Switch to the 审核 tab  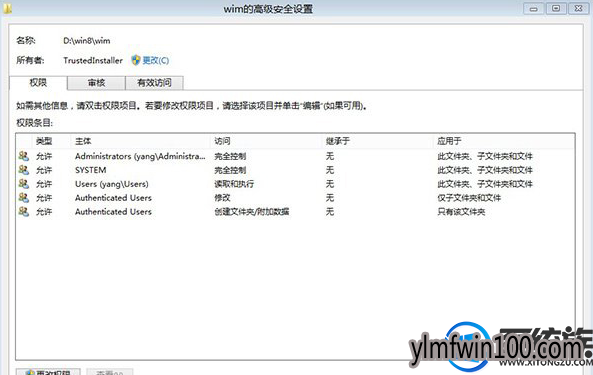click(96, 83)
